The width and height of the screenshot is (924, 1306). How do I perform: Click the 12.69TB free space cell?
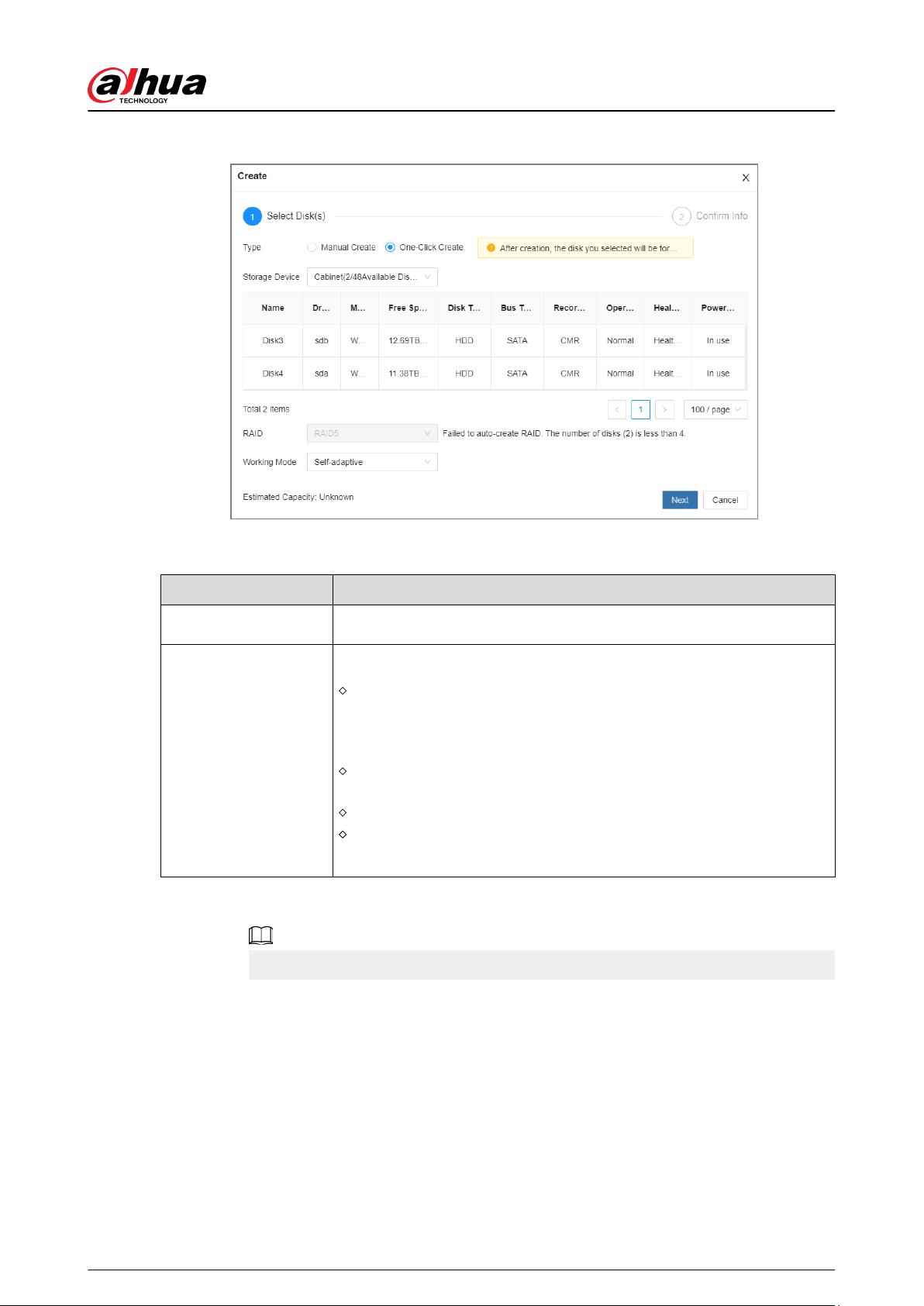408,340
